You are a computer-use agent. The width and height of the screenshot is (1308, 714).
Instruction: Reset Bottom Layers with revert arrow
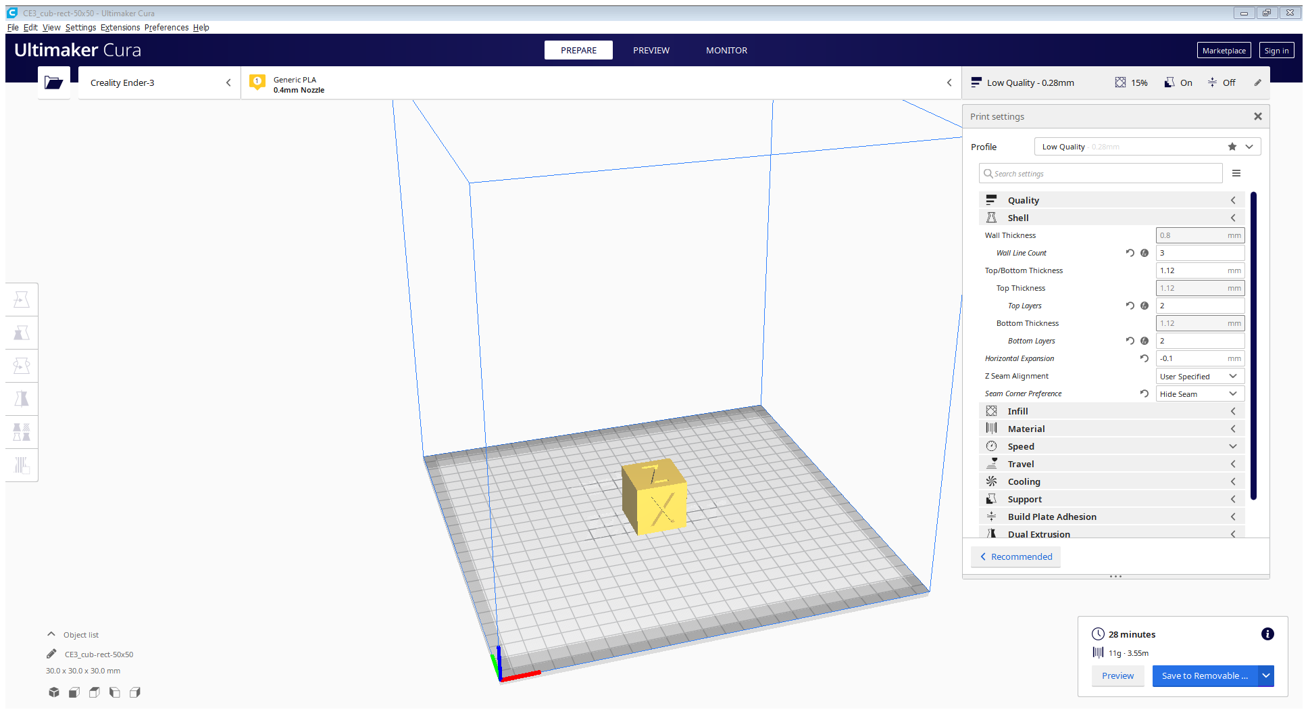pos(1130,341)
